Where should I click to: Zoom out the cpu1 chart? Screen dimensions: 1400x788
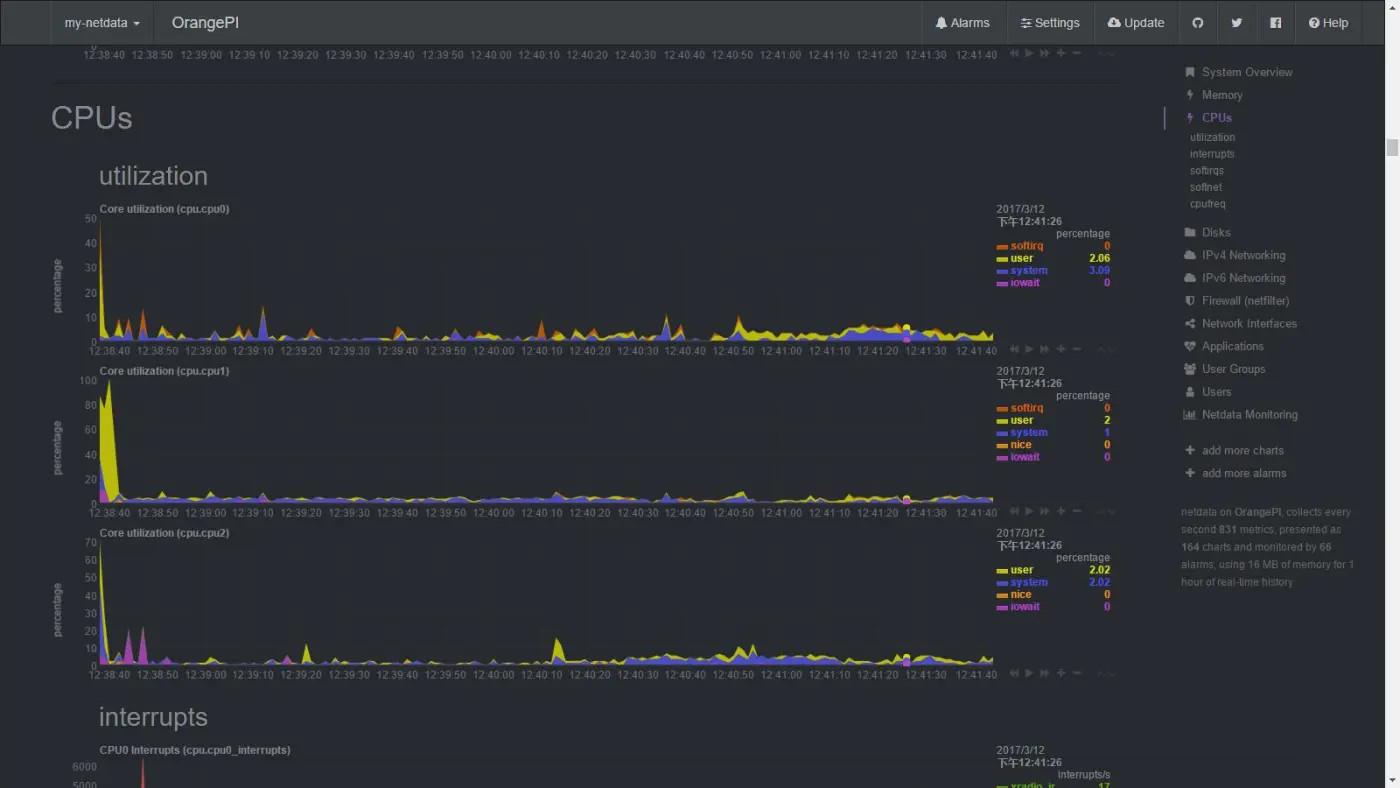coord(1077,511)
